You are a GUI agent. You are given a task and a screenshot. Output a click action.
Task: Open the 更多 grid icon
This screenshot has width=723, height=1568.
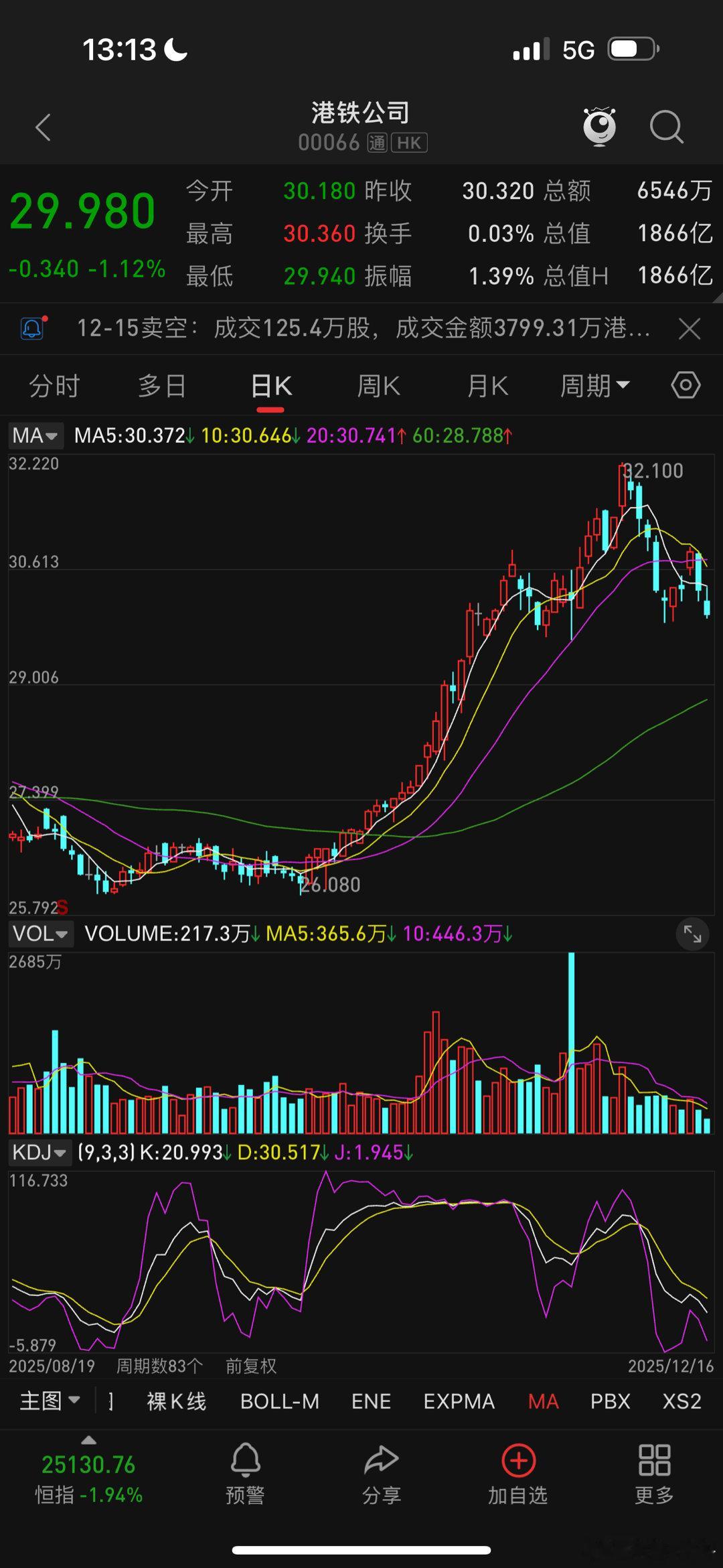pos(654,1460)
